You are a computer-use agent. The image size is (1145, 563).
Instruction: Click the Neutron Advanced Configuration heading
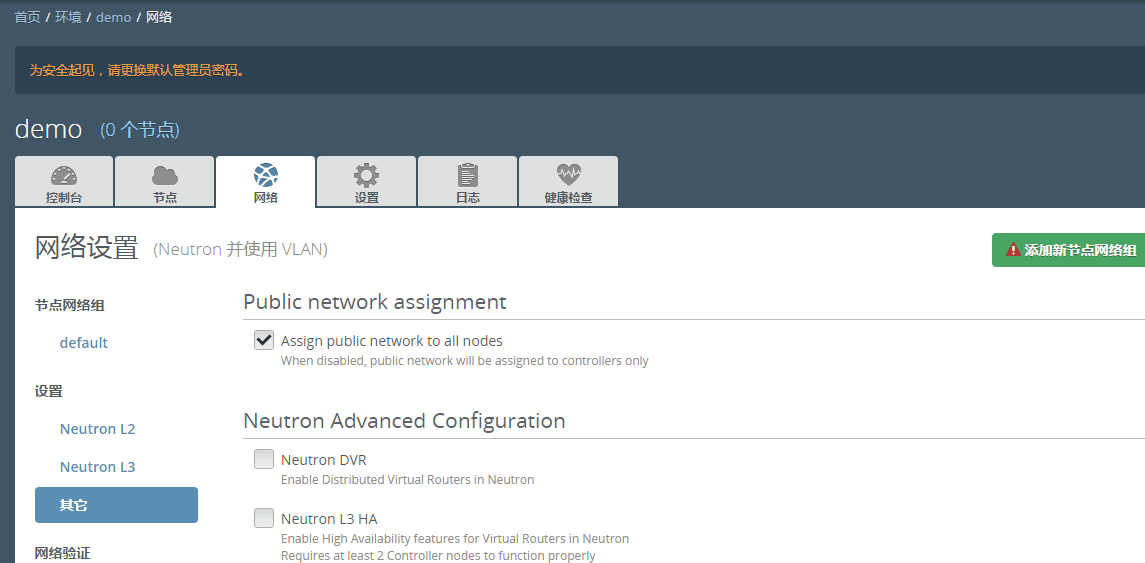click(x=404, y=421)
